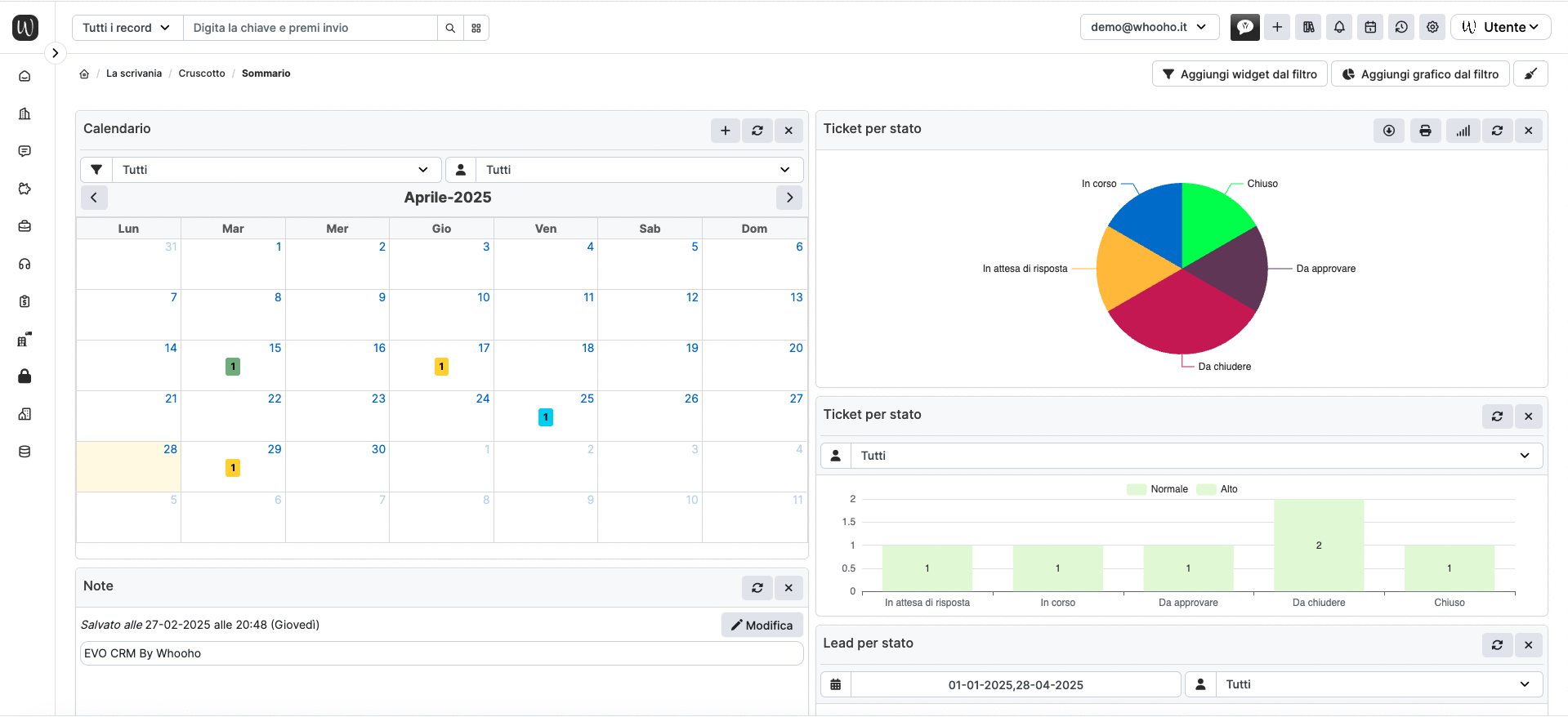Open the chat message sidebar icon
This screenshot has width=1568, height=717.
tap(25, 151)
